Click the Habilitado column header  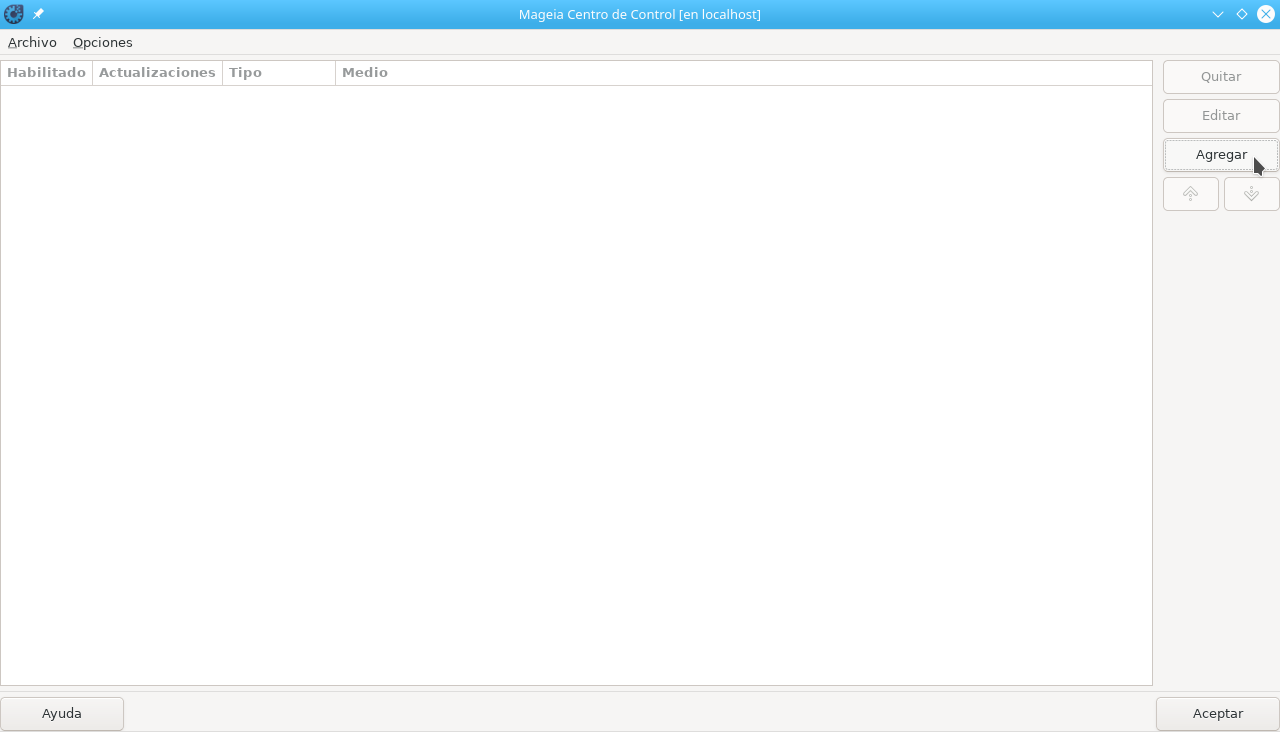coord(47,73)
